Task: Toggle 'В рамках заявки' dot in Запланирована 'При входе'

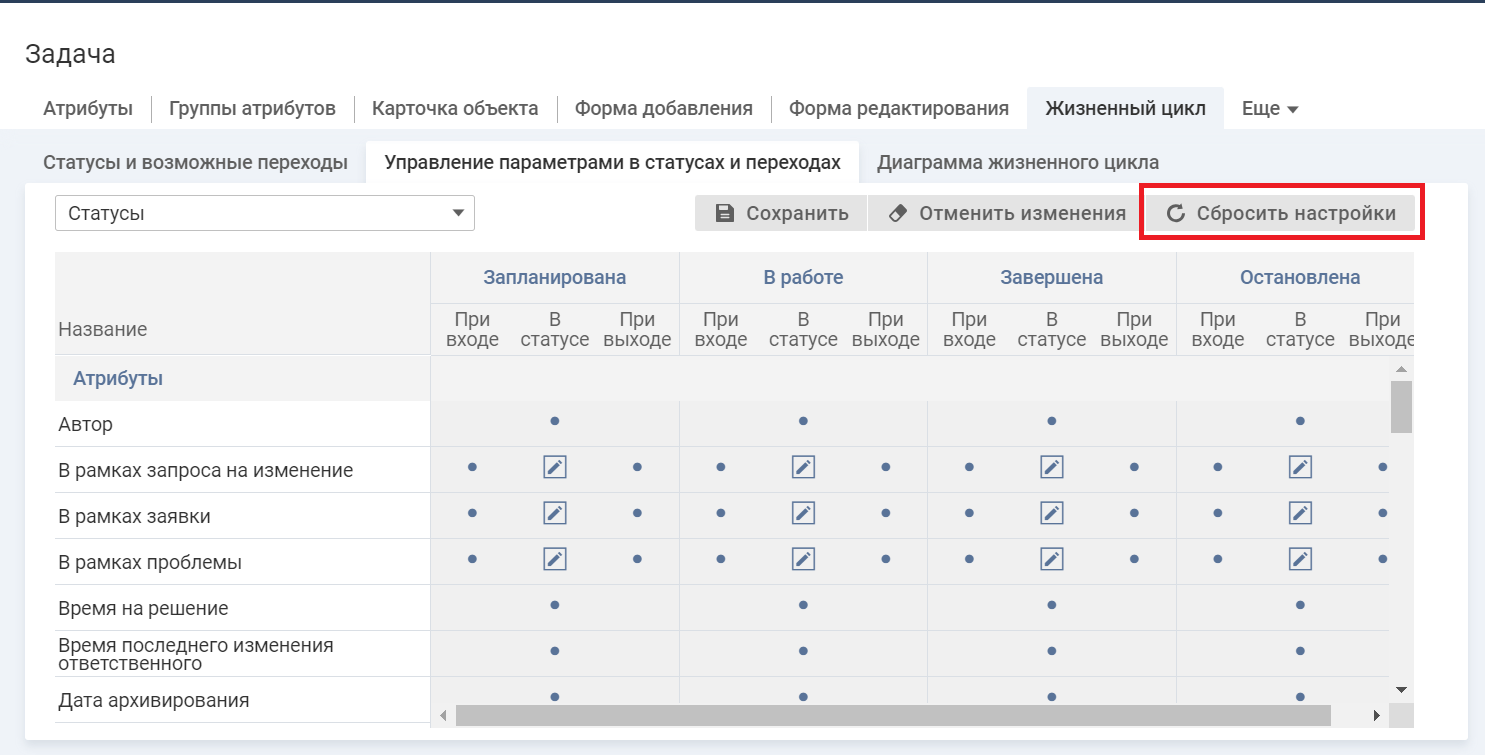Action: 472,513
